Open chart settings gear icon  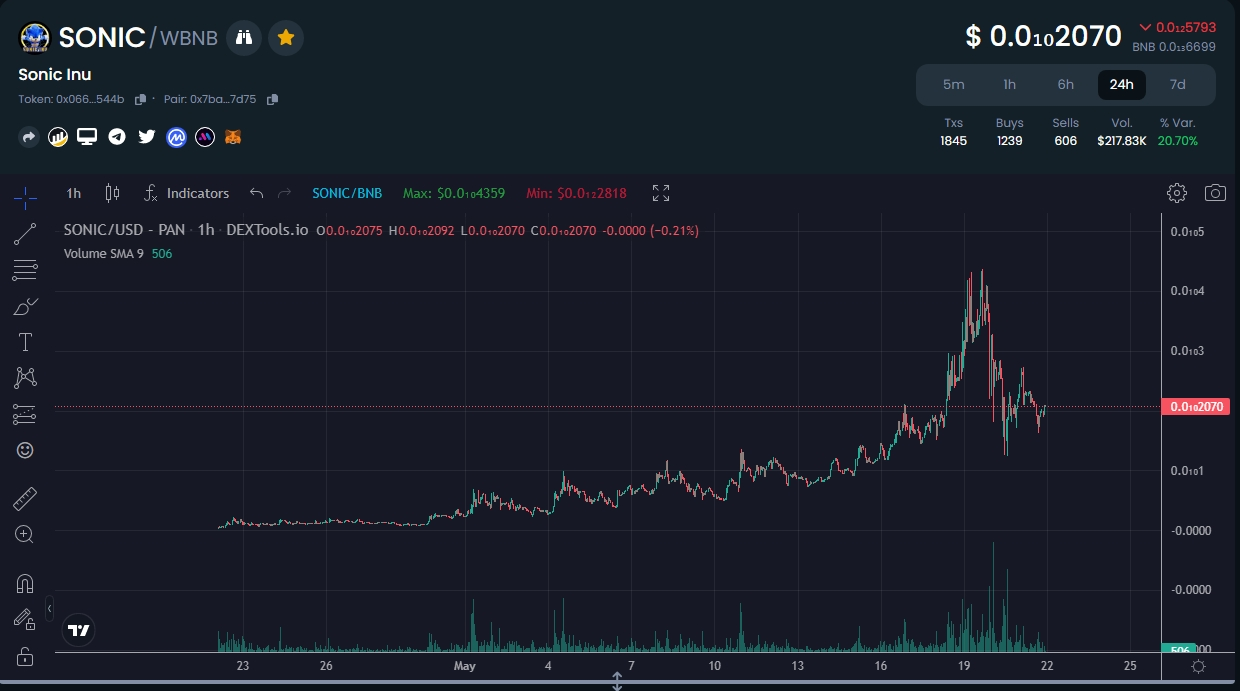[x=1177, y=193]
